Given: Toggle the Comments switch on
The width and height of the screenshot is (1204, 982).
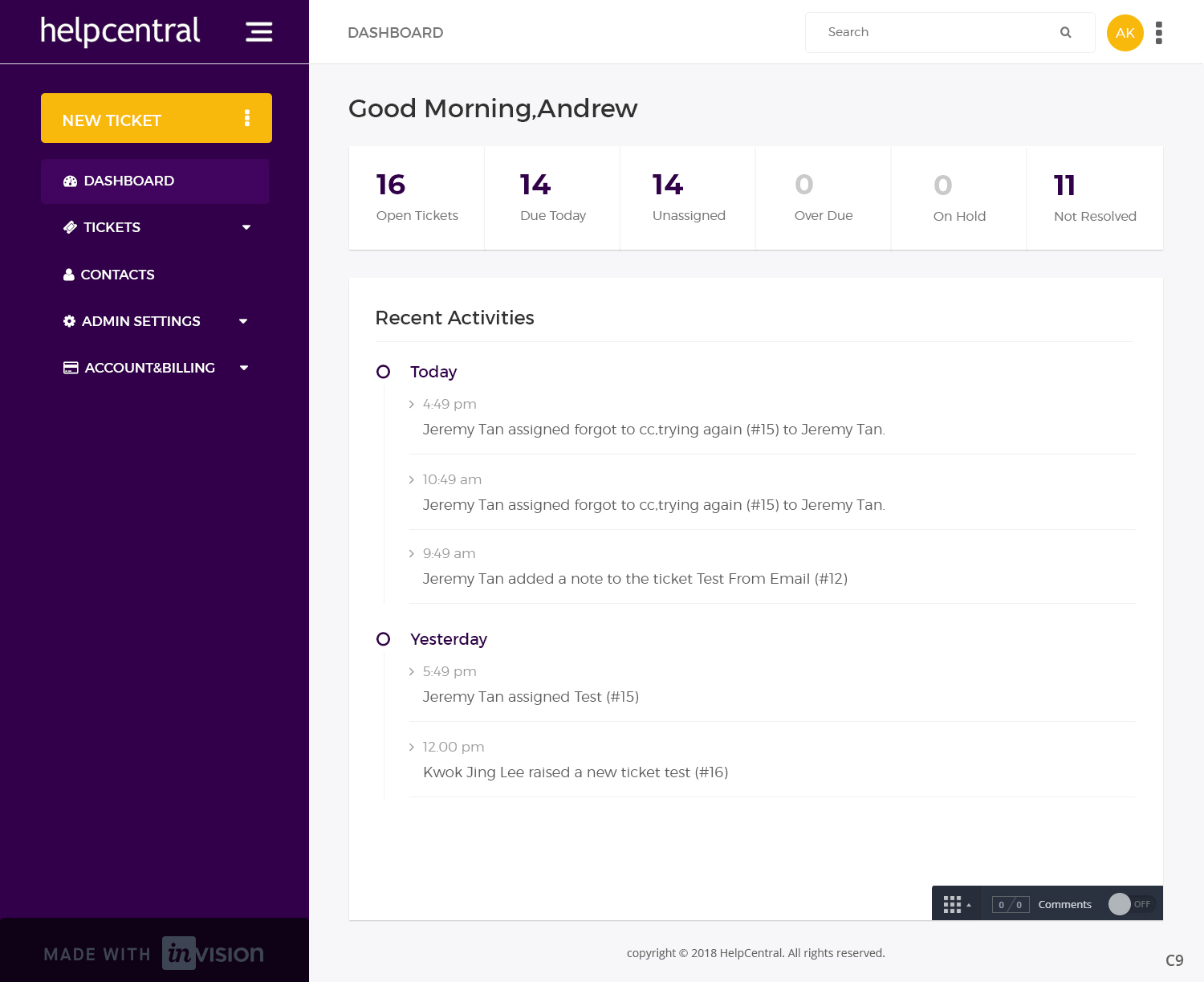Looking at the screenshot, I should (x=1130, y=904).
